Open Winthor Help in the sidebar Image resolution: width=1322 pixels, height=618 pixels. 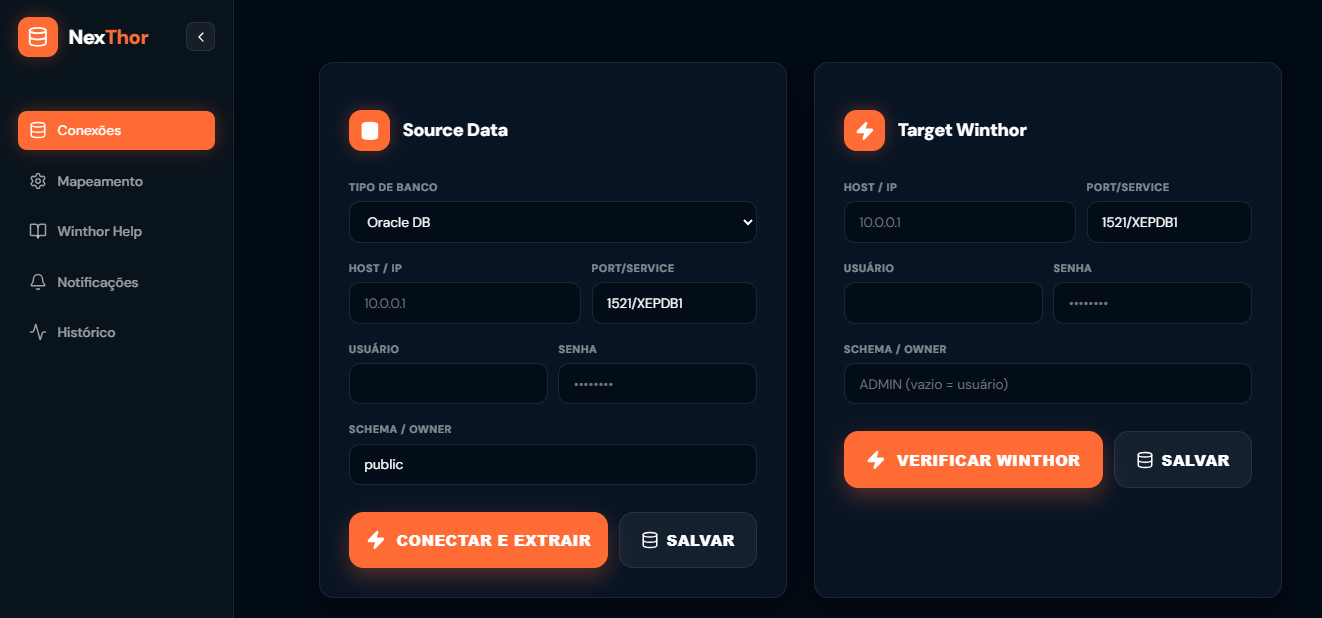(x=116, y=231)
